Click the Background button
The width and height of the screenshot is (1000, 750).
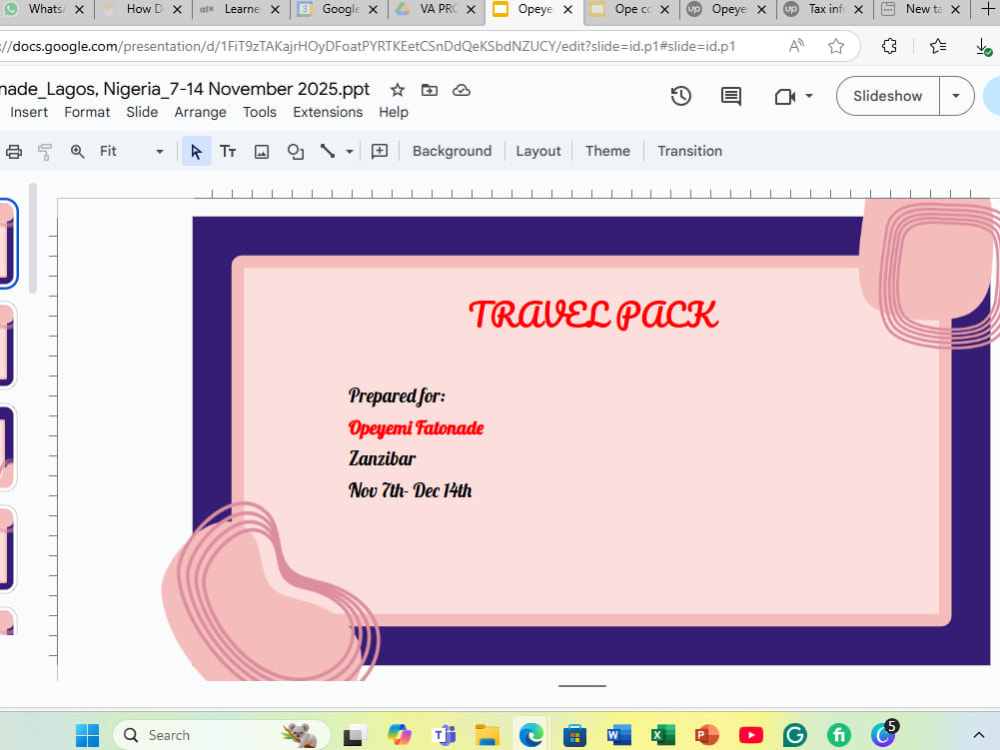click(x=452, y=151)
